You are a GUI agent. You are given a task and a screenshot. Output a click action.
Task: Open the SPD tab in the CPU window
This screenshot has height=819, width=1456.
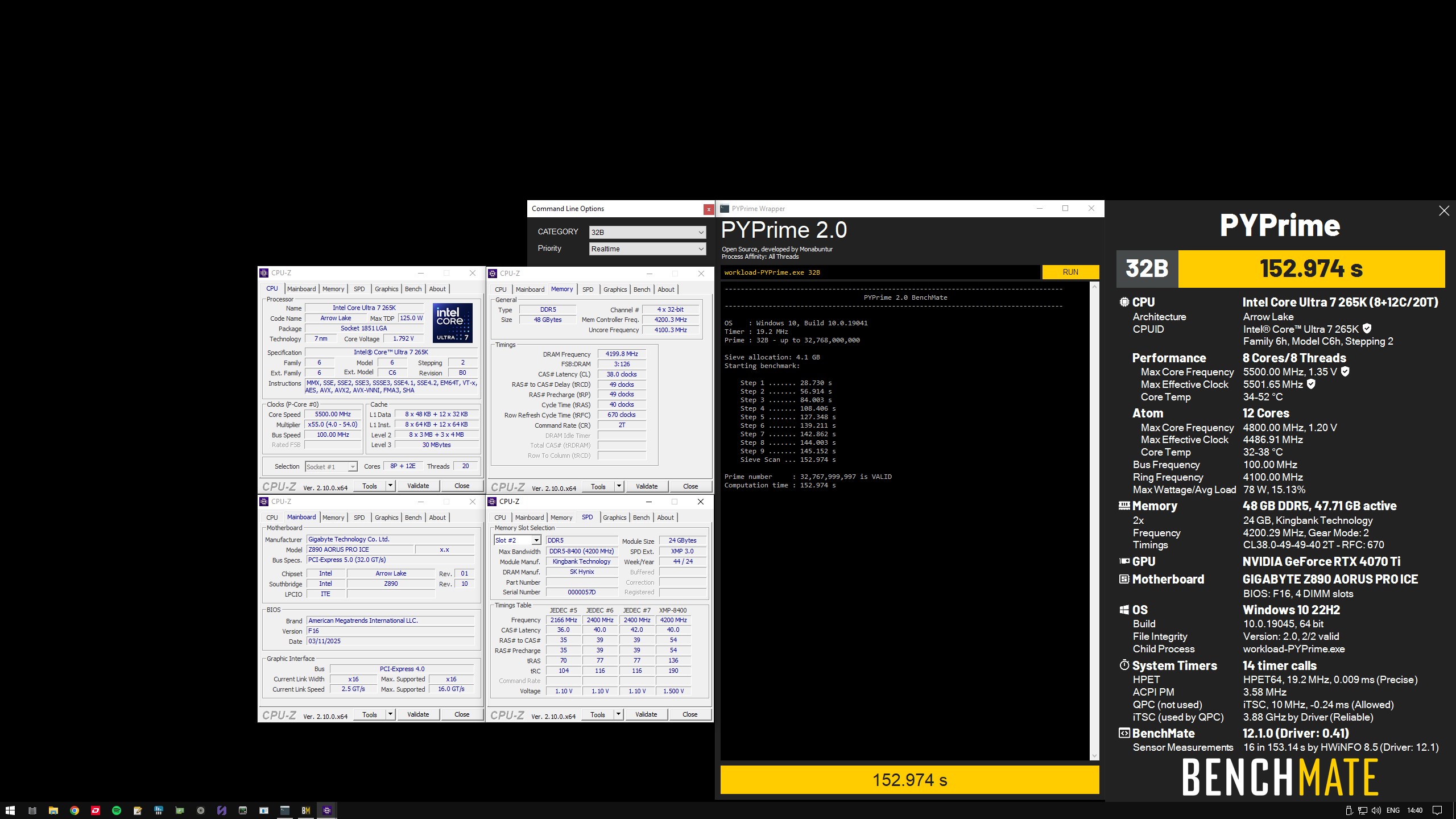tap(359, 289)
